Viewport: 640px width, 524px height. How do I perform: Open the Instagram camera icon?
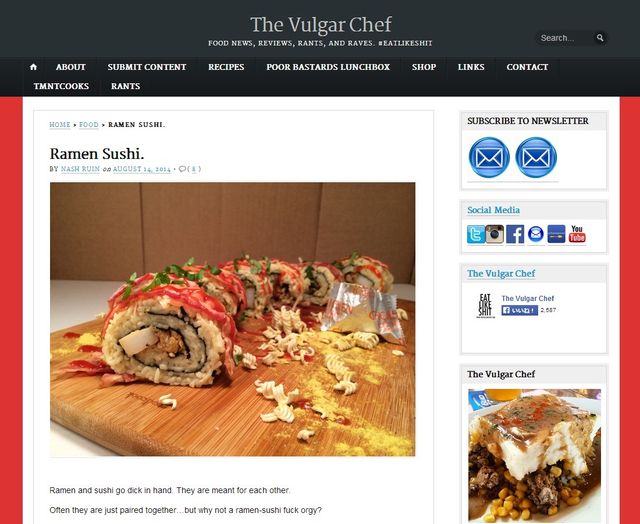494,234
